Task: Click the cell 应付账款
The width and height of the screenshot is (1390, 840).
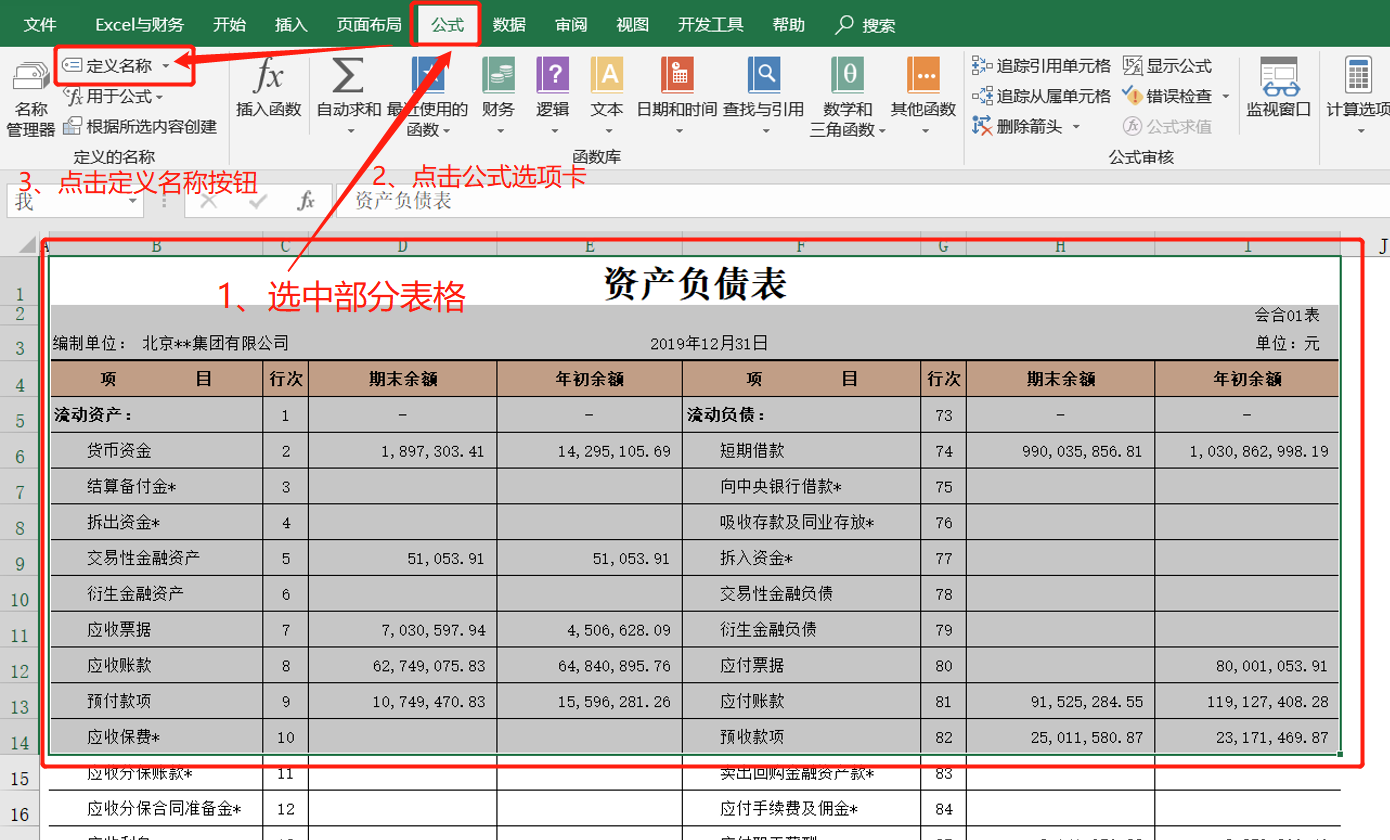Action: click(802, 701)
